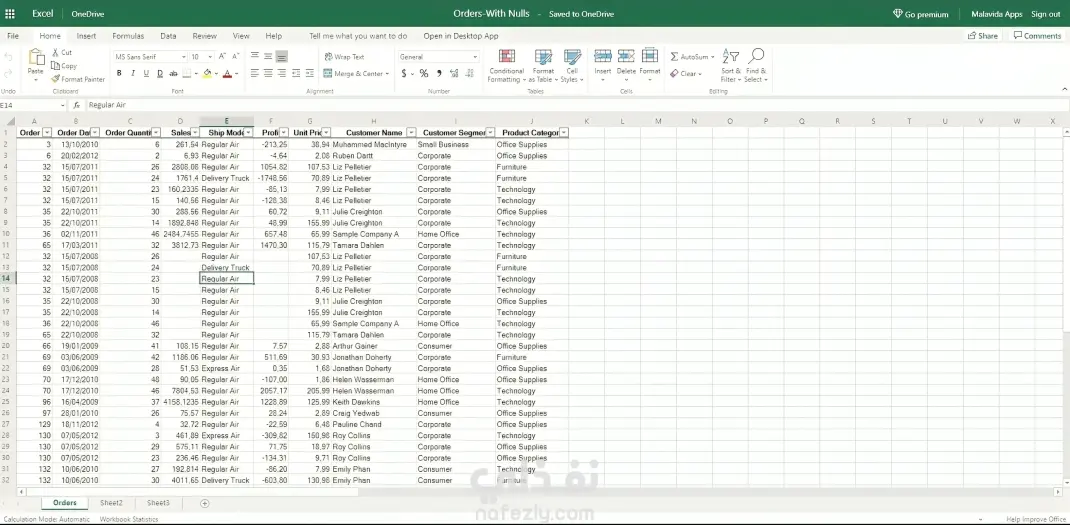Open the app launcher waffle icon

10,14
